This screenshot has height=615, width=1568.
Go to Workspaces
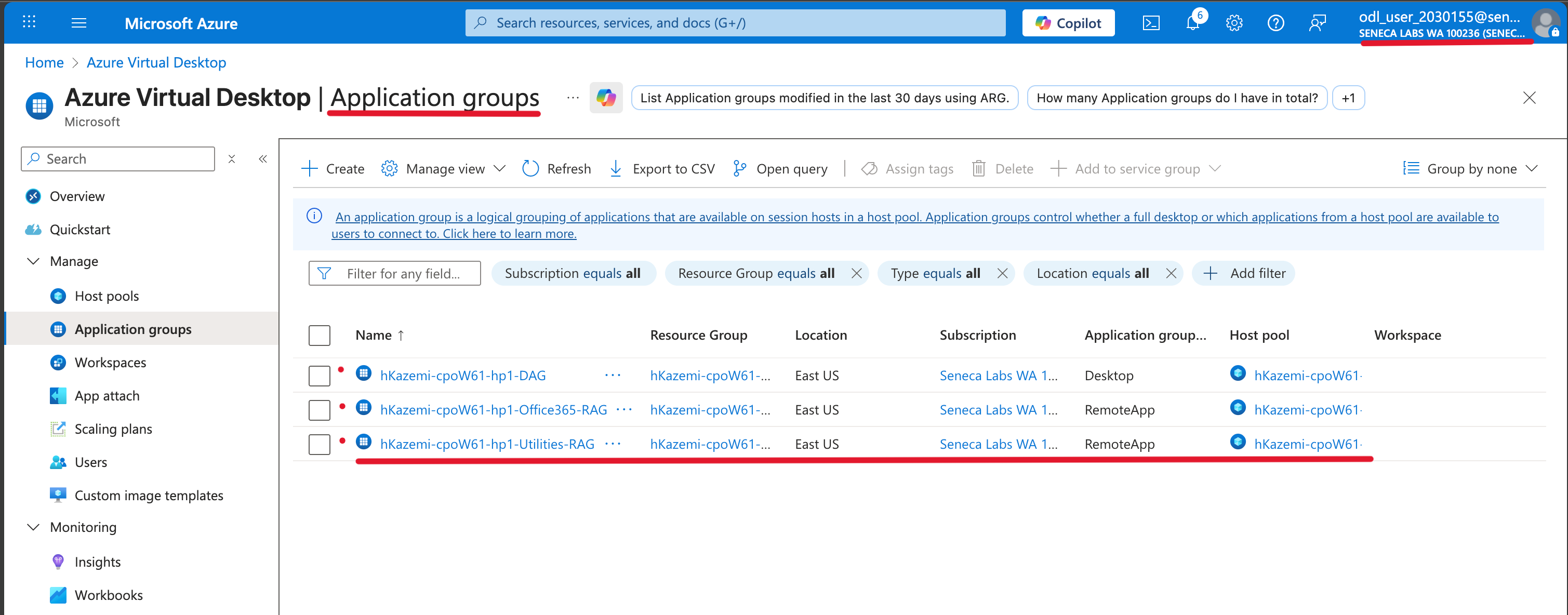110,363
